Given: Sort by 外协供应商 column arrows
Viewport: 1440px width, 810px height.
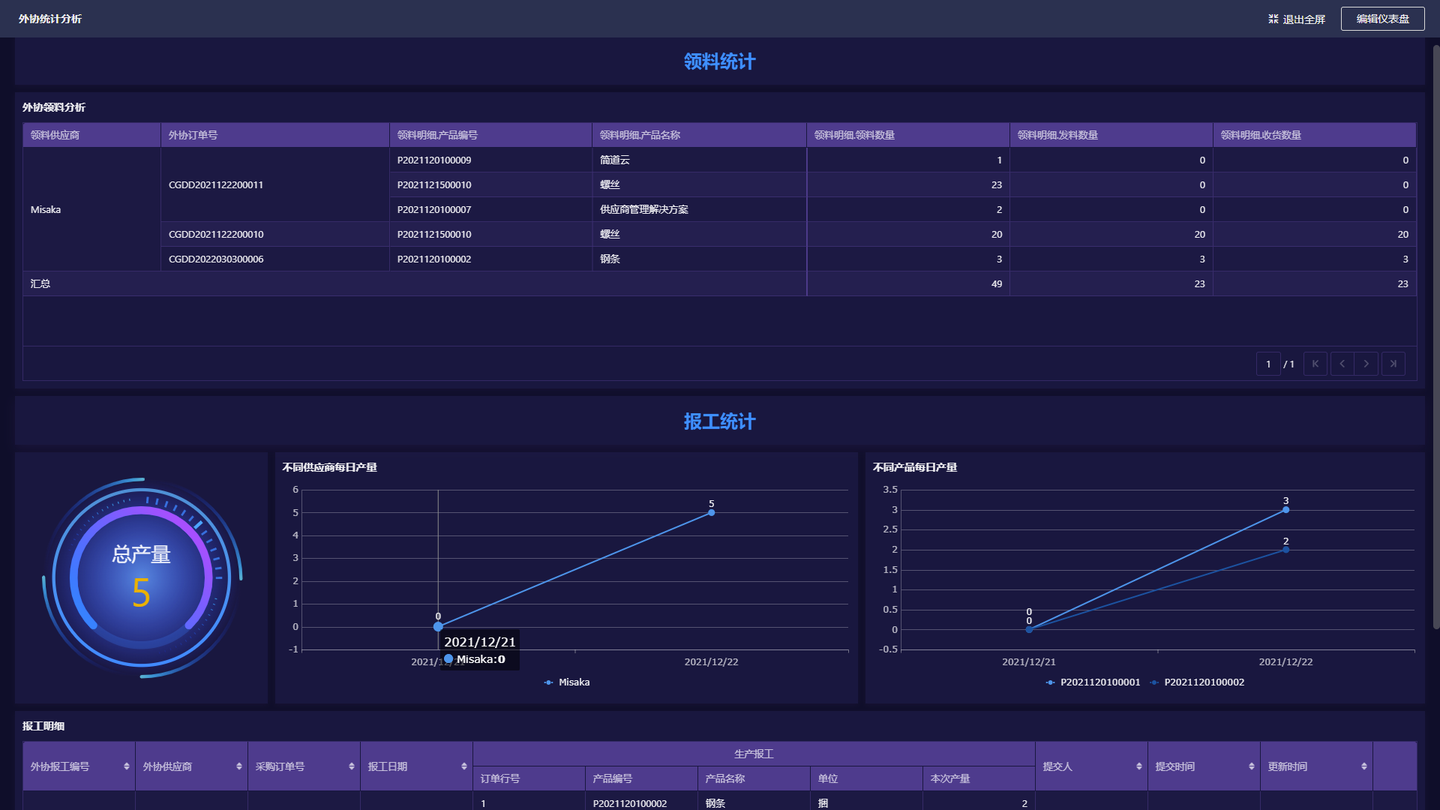Looking at the screenshot, I should [x=239, y=766].
